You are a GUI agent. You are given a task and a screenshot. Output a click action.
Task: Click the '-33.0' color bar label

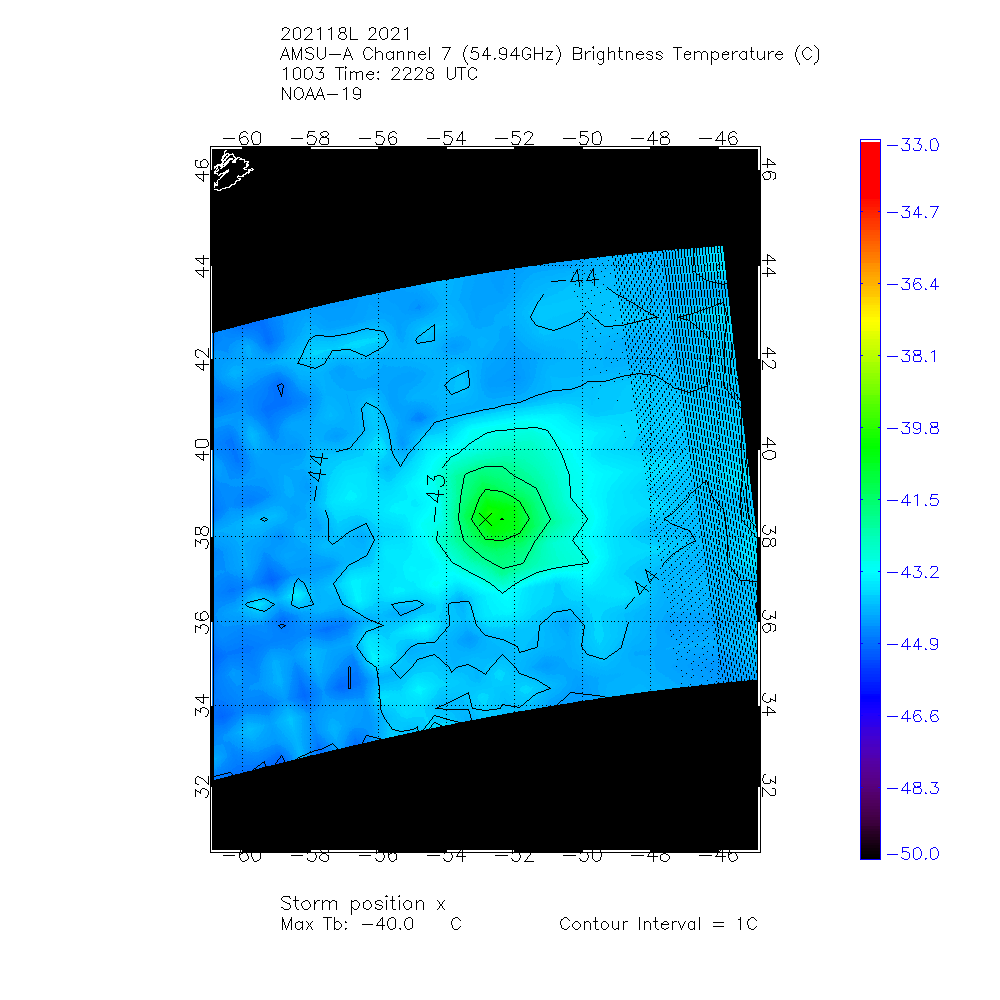point(913,145)
